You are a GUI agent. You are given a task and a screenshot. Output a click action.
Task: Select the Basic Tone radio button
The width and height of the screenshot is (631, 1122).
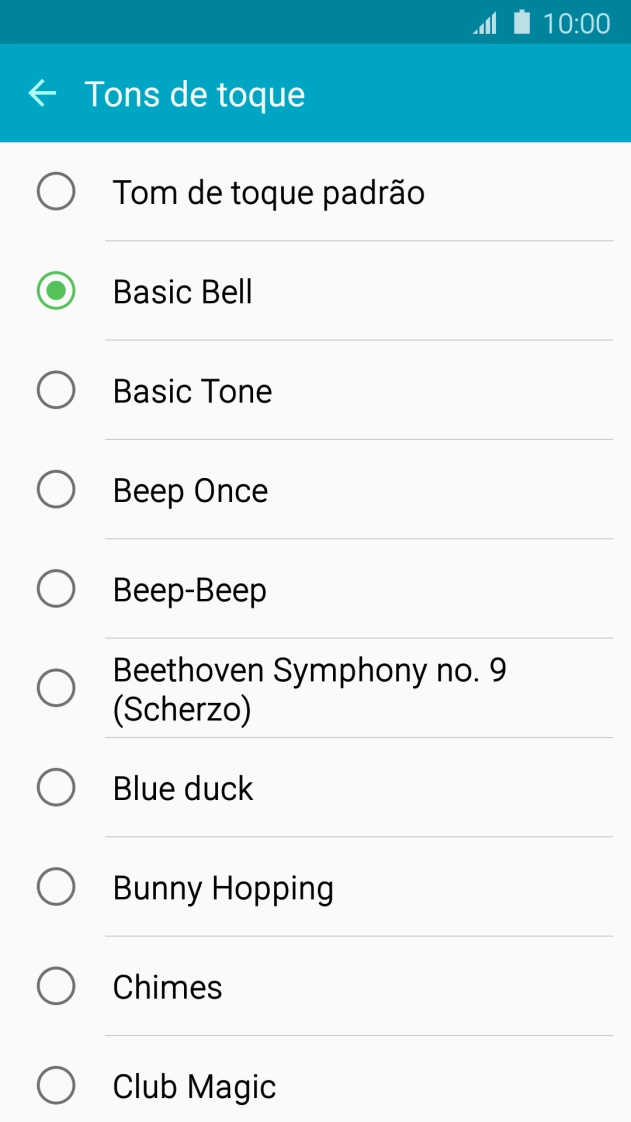(x=56, y=390)
